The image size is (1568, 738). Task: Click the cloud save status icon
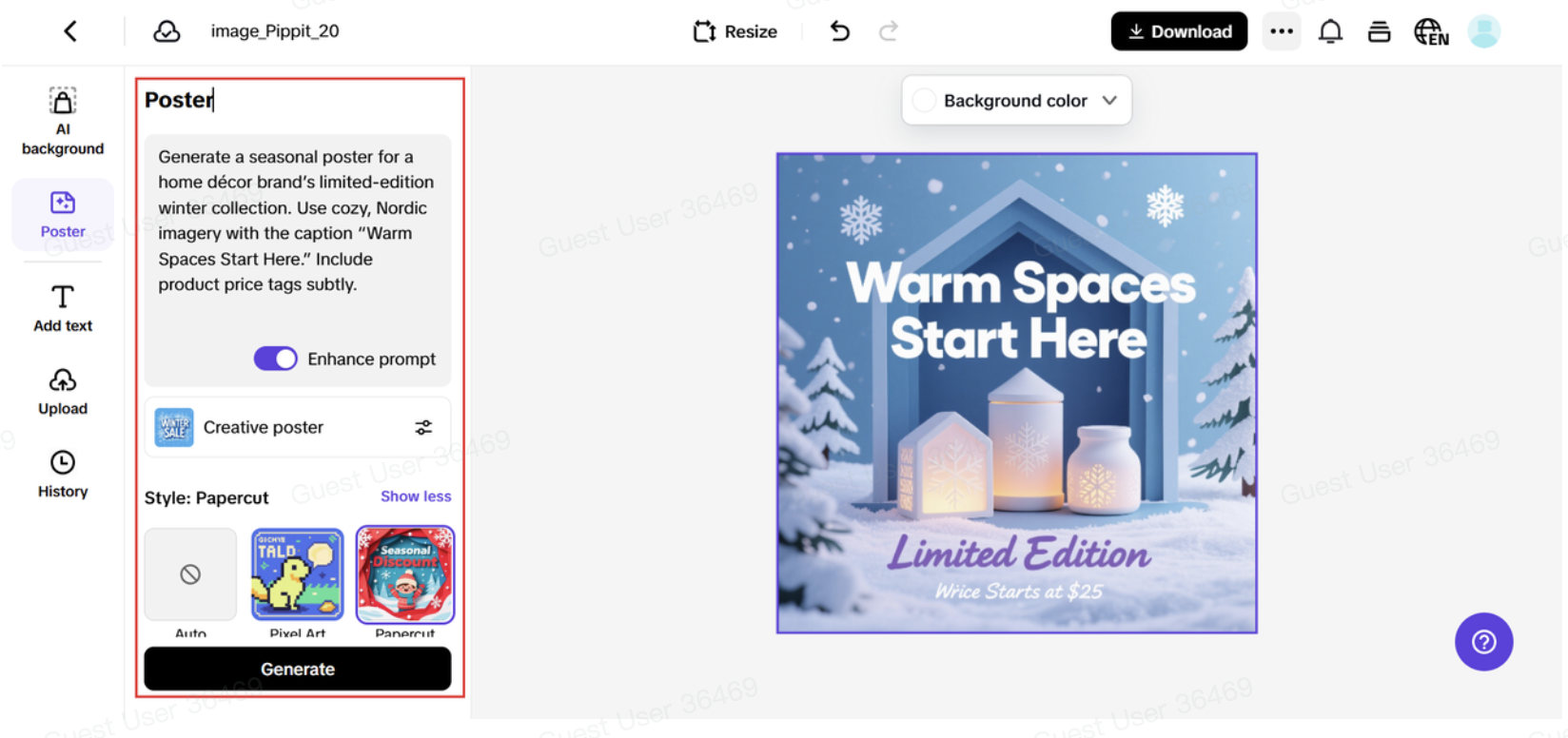click(167, 31)
